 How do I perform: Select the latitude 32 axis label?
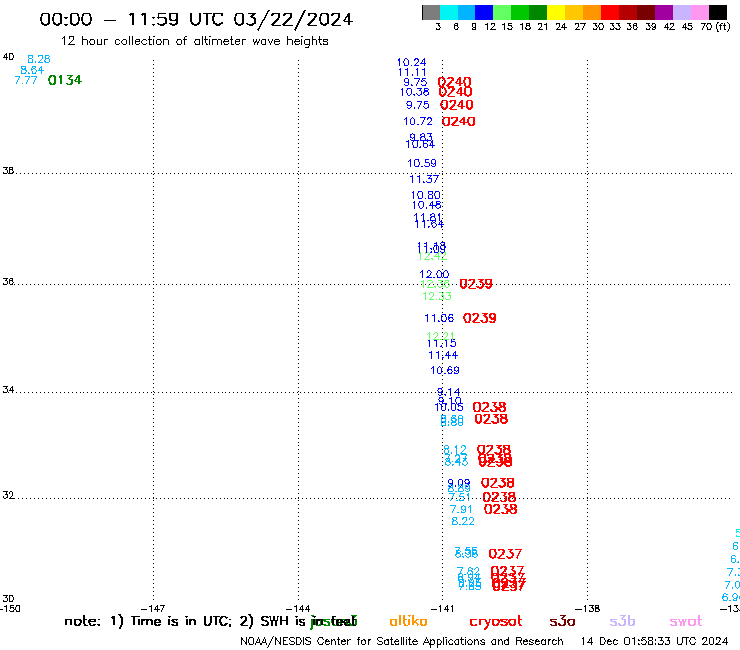8,496
